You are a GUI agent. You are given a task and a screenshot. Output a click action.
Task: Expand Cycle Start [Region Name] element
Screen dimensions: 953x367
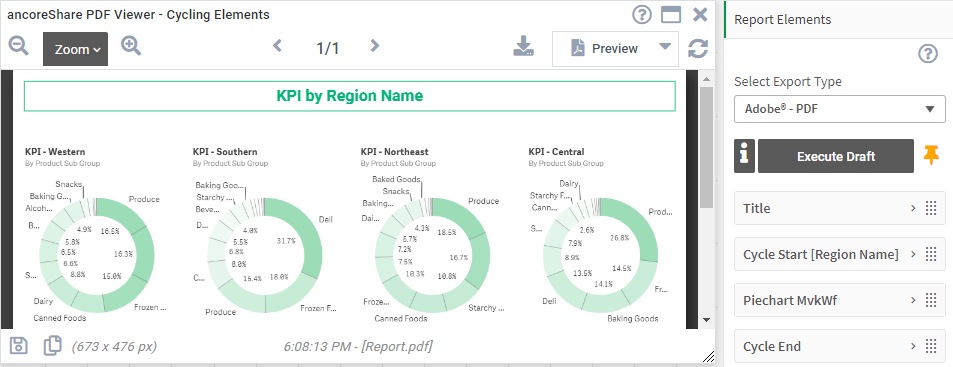coord(839,254)
